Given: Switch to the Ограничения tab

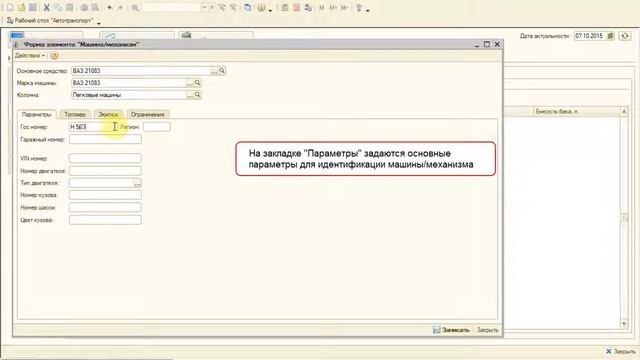Looking at the screenshot, I should 148,114.
